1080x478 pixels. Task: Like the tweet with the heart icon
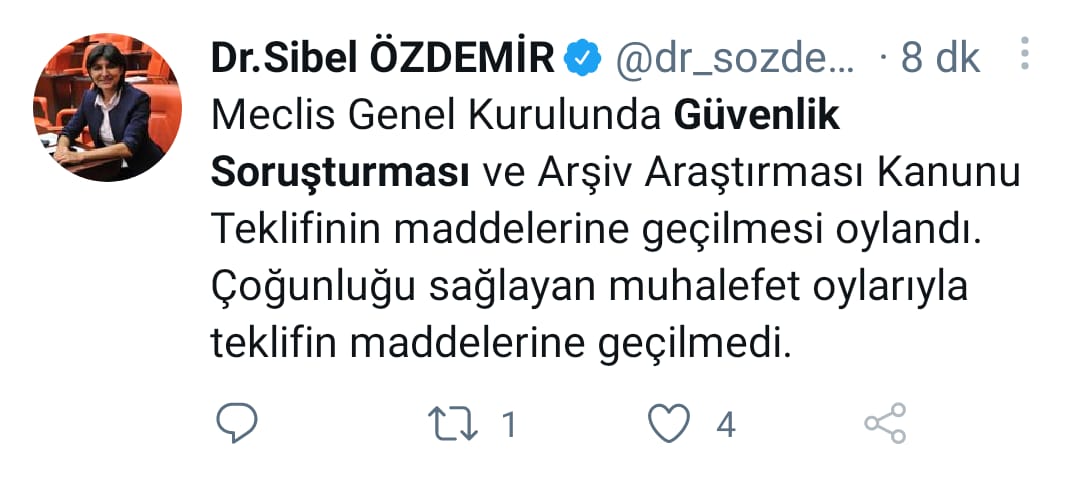click(x=669, y=425)
